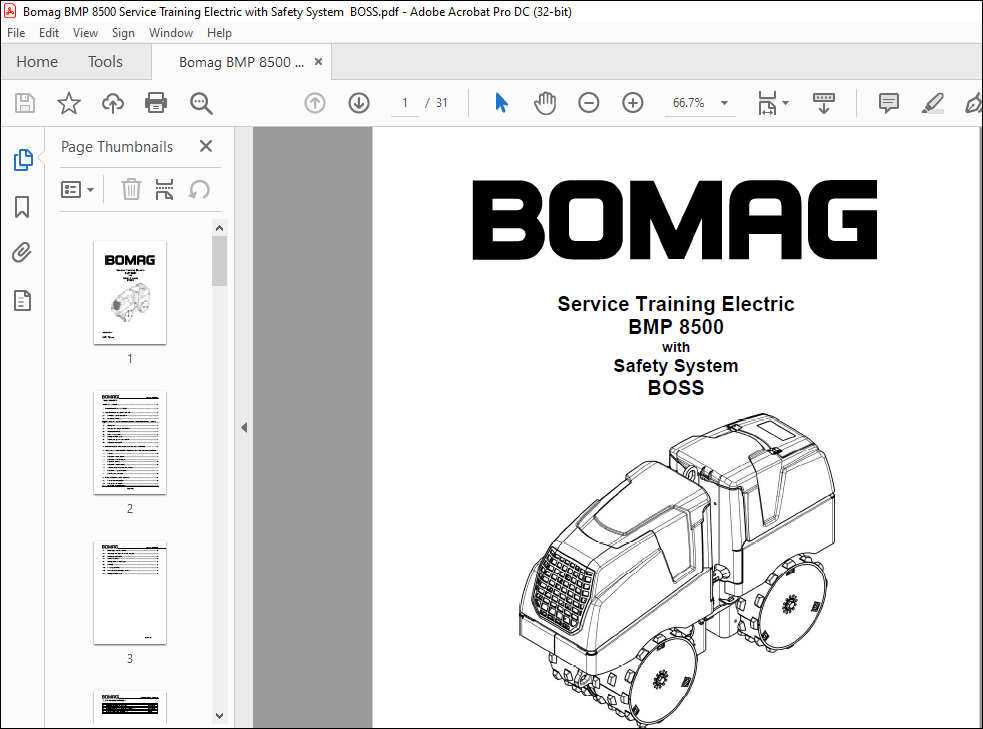Select the Bomag BMP 8500 document tab
The image size is (983, 729).
[241, 62]
